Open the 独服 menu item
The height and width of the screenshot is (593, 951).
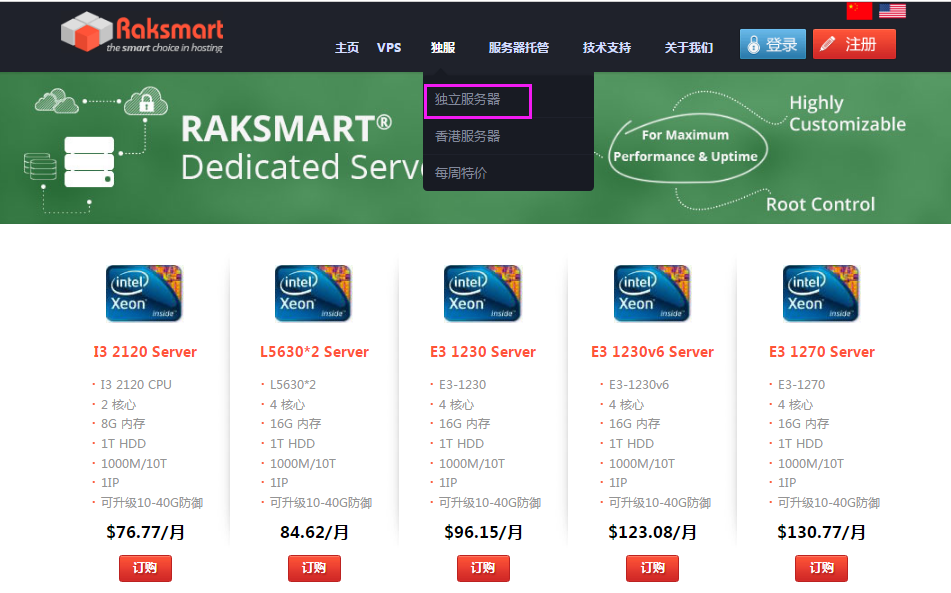pyautogui.click(x=443, y=47)
